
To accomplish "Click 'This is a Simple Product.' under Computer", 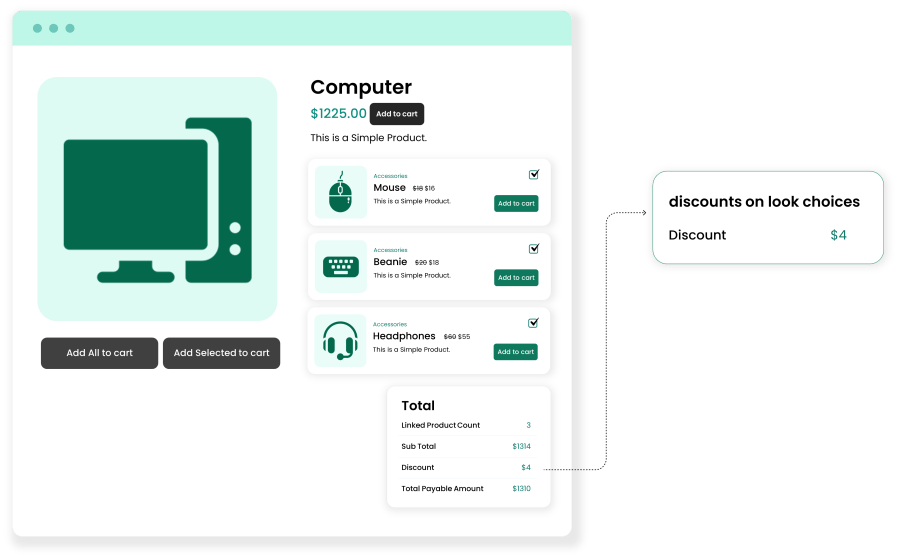I will tap(369, 138).
